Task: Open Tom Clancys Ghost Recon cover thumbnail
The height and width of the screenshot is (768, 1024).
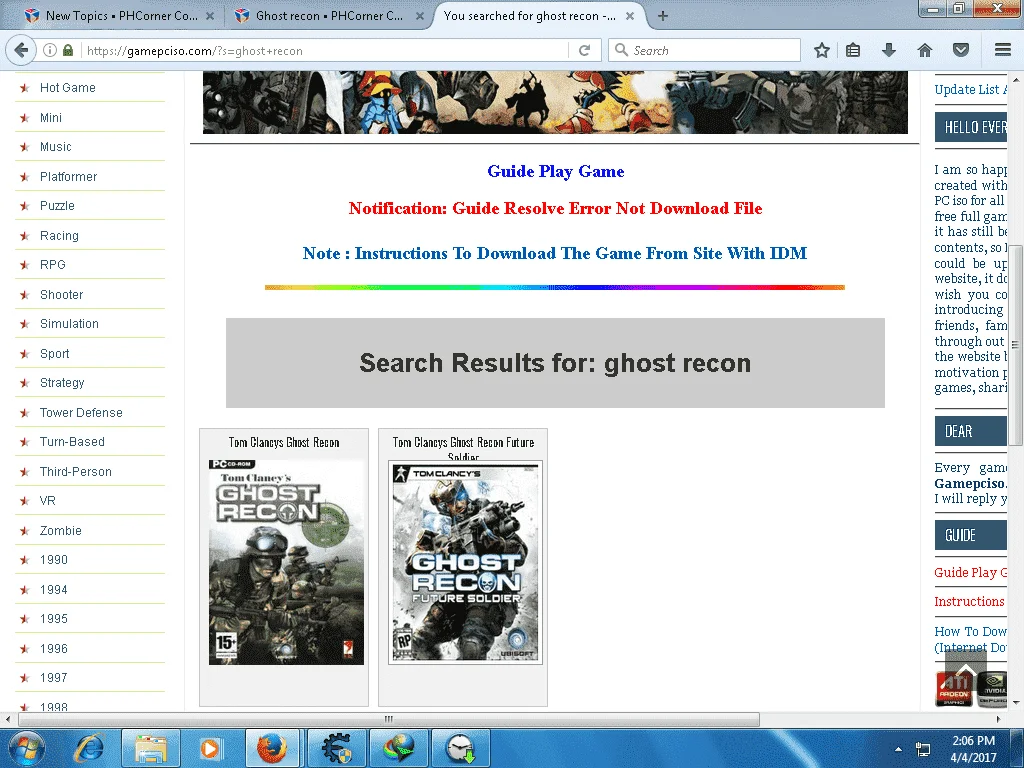Action: pos(286,562)
